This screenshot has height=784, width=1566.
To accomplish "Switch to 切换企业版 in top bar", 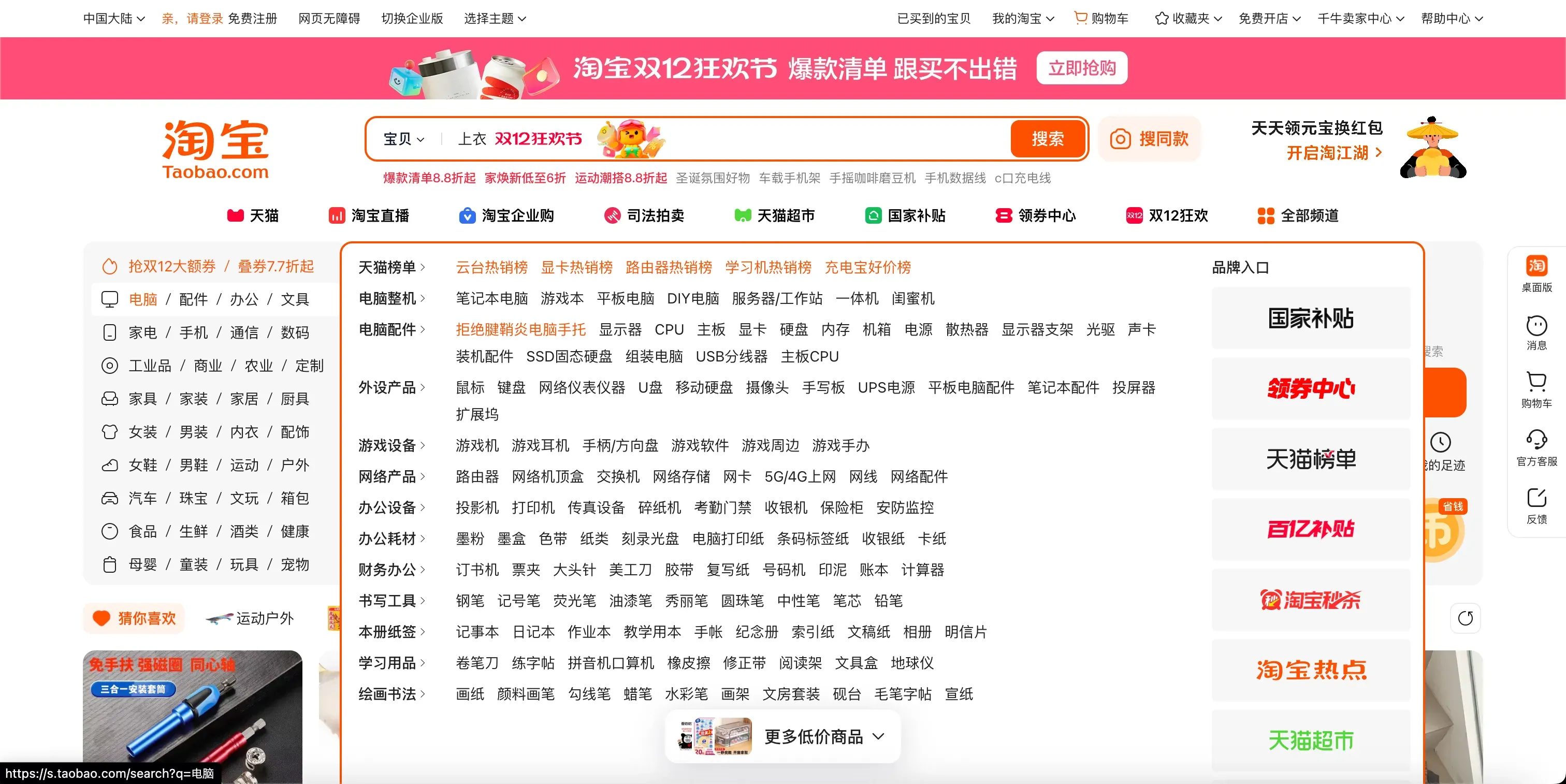I will click(412, 18).
